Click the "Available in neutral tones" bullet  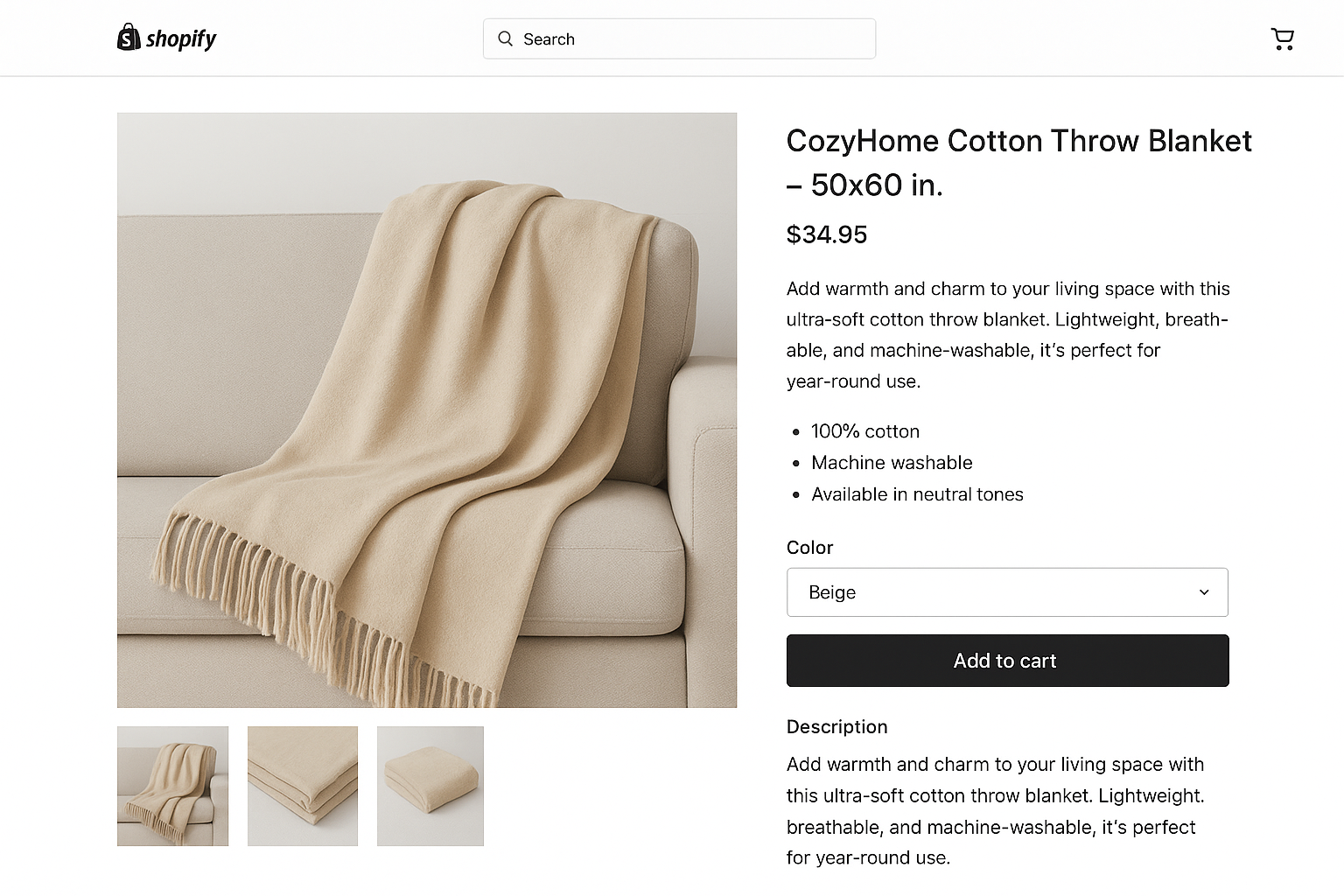coord(917,494)
